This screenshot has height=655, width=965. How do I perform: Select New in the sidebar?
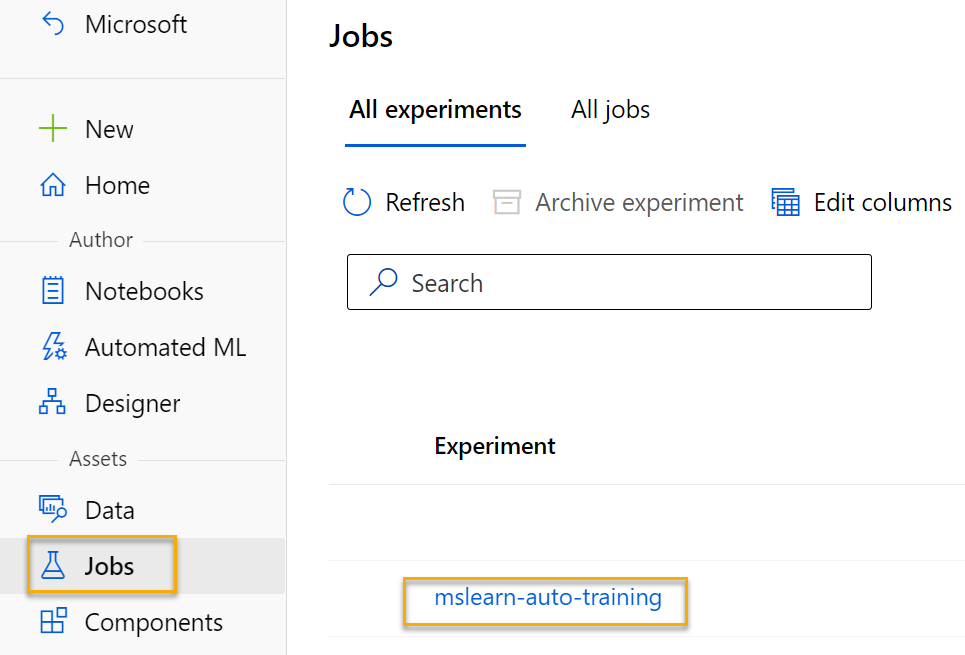point(109,129)
